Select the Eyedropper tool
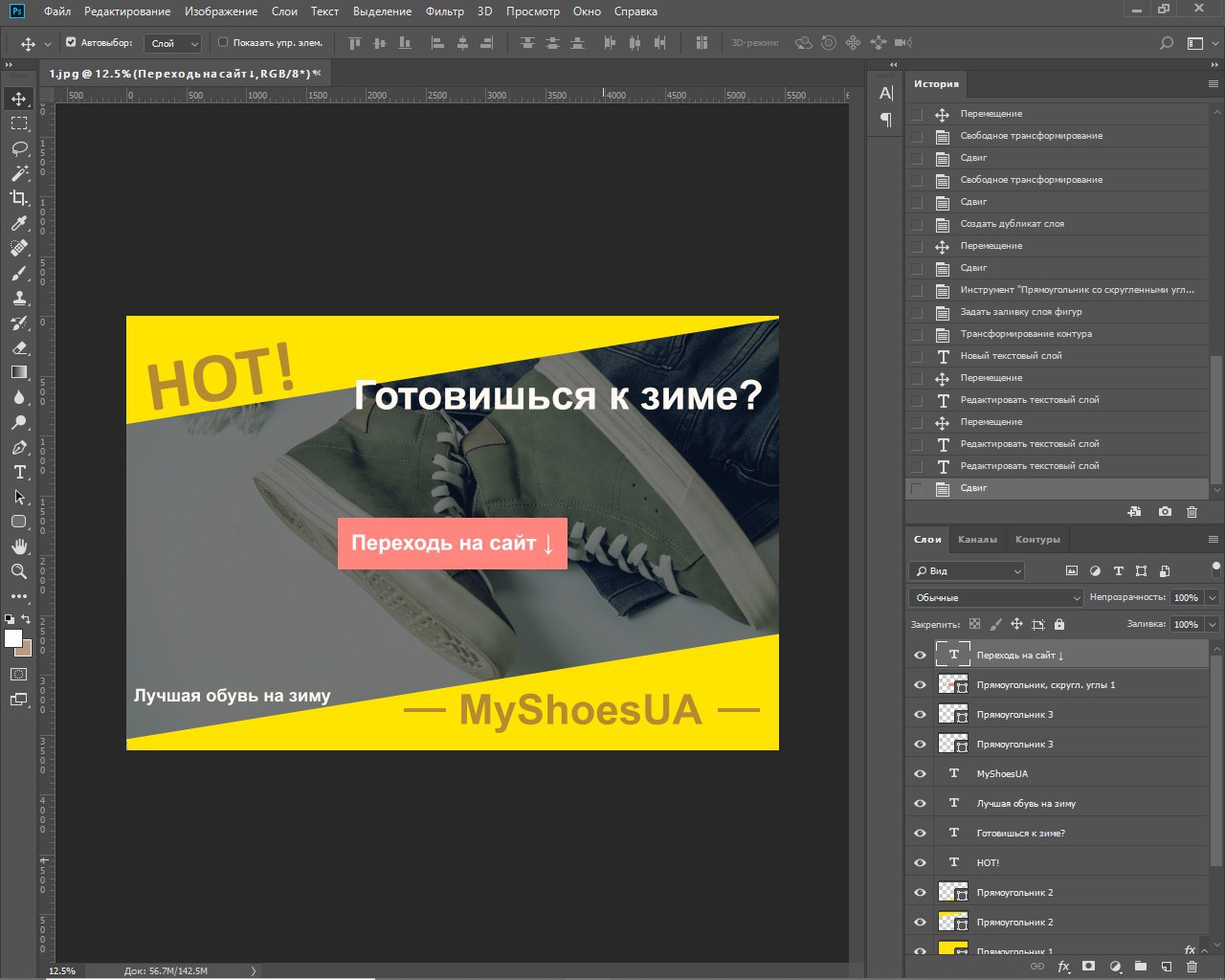This screenshot has height=980, width=1225. pyautogui.click(x=19, y=223)
